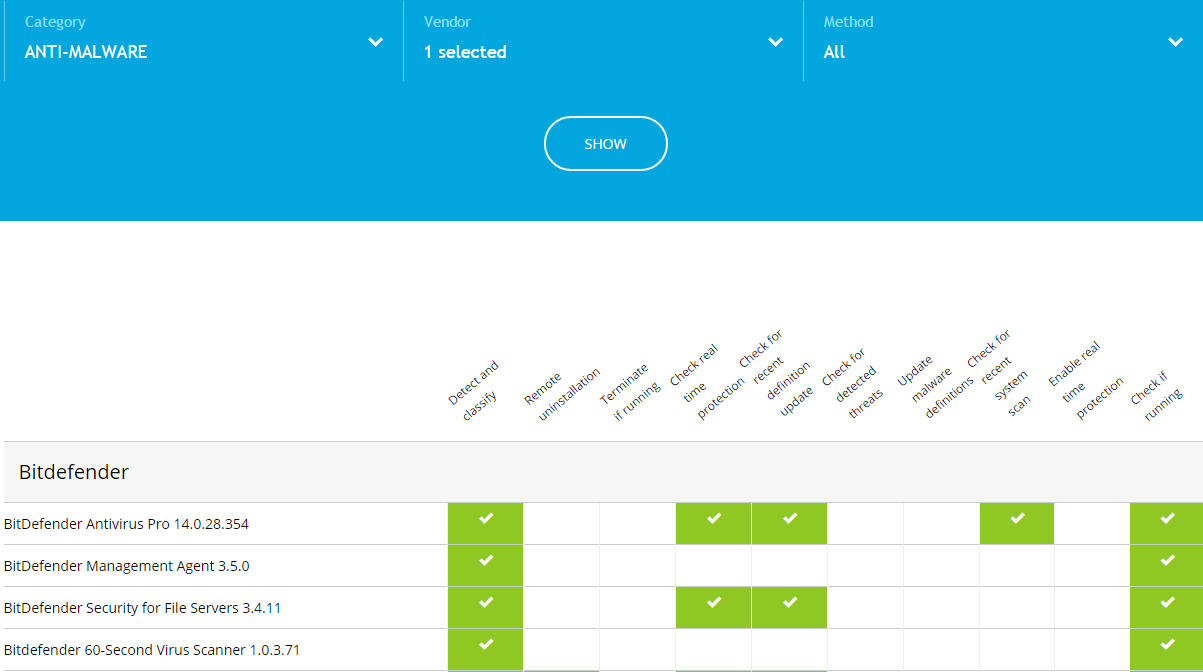
Task: Click the Bitdefender vendor group header
Action: [603, 472]
